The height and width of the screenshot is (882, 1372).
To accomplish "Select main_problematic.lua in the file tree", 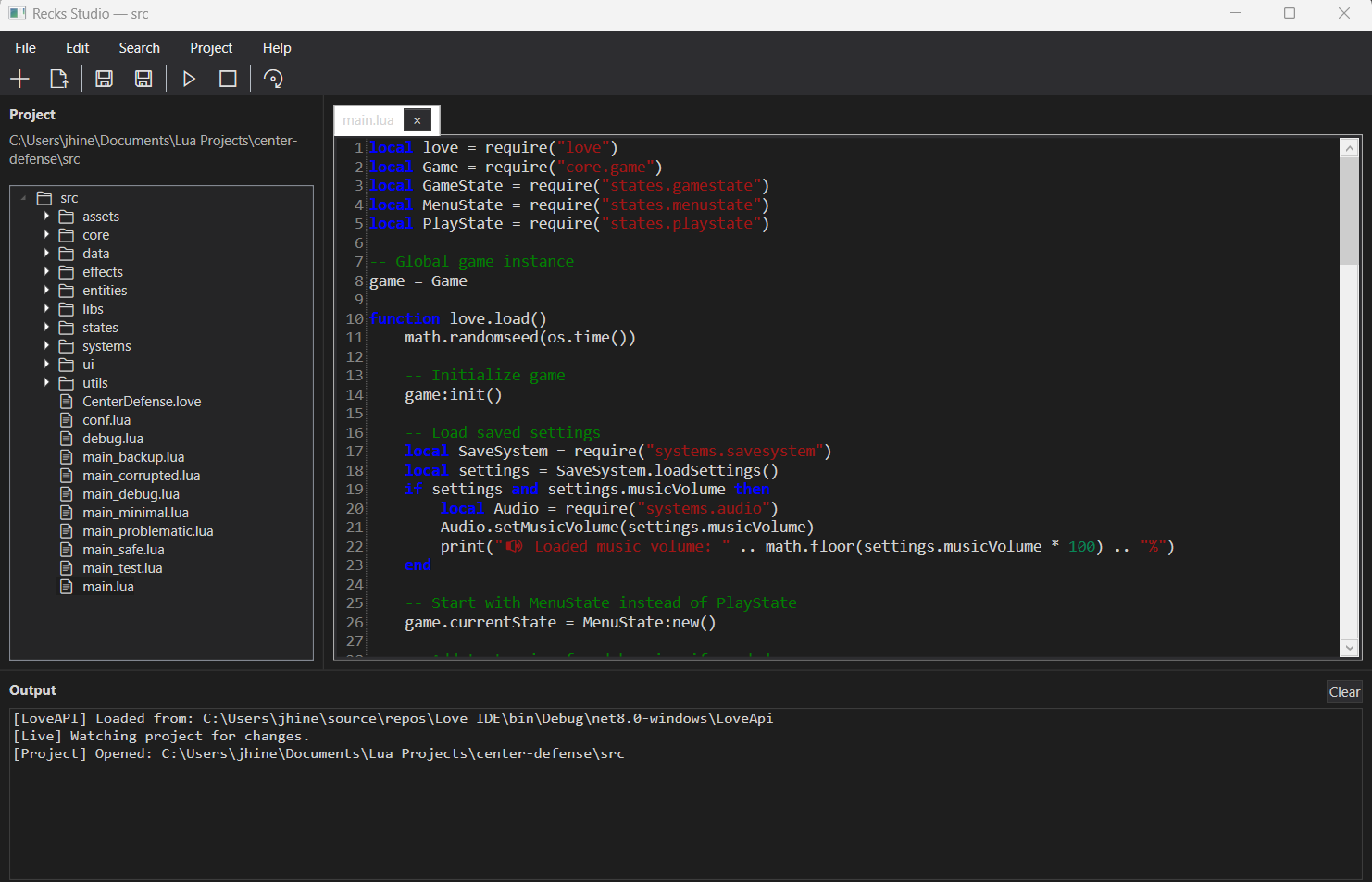I will 147,531.
